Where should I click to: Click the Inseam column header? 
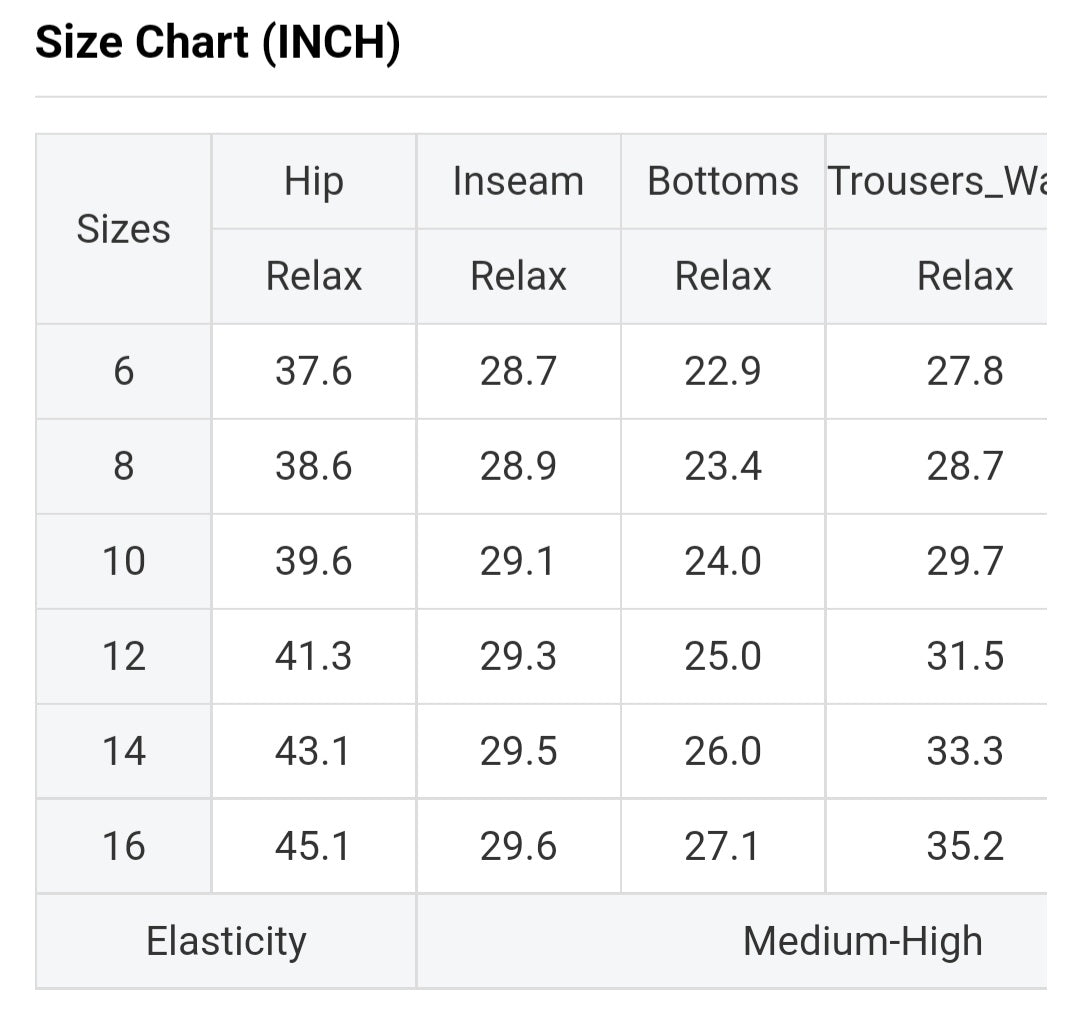point(518,182)
